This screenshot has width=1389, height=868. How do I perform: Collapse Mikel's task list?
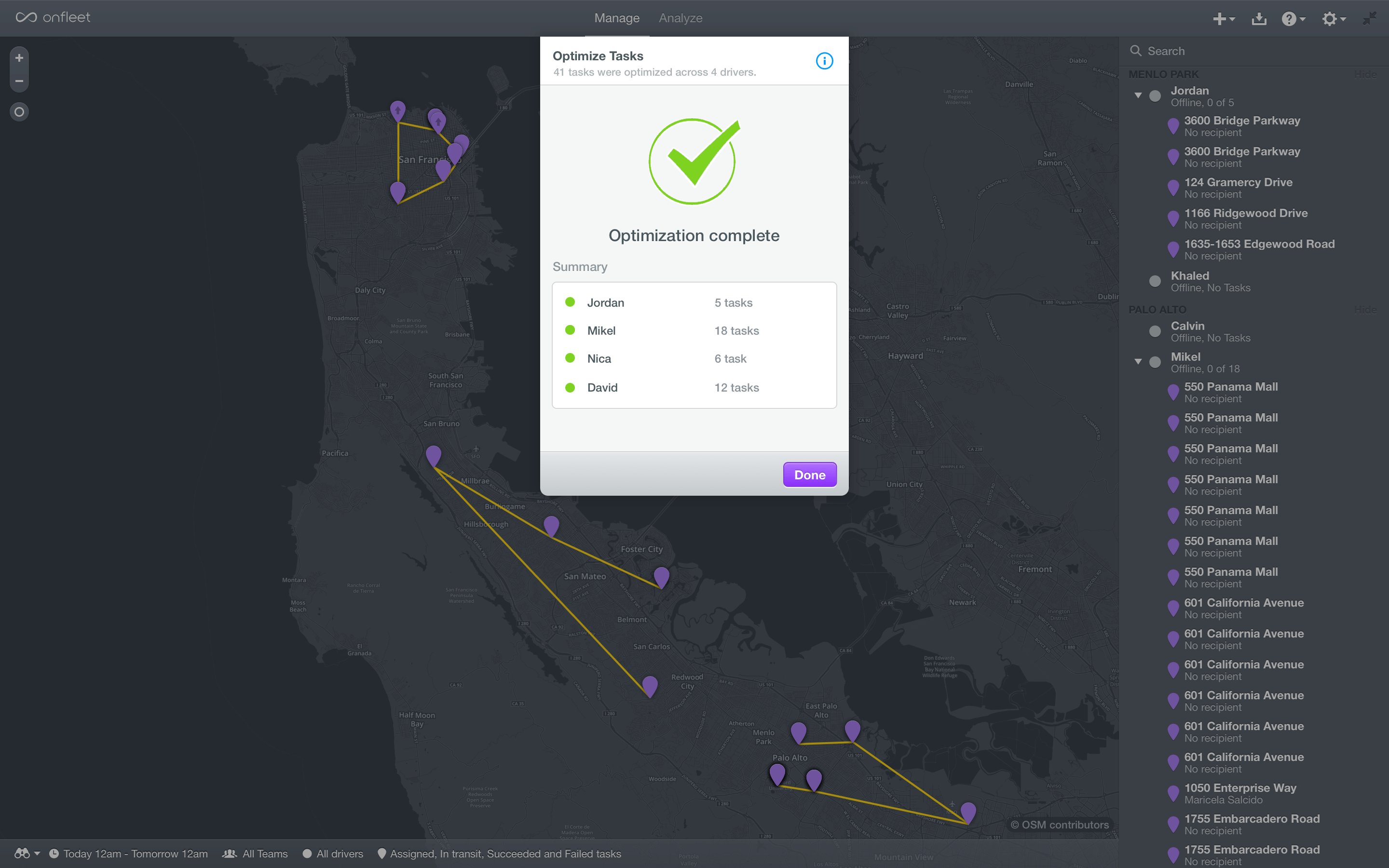pos(1138,362)
